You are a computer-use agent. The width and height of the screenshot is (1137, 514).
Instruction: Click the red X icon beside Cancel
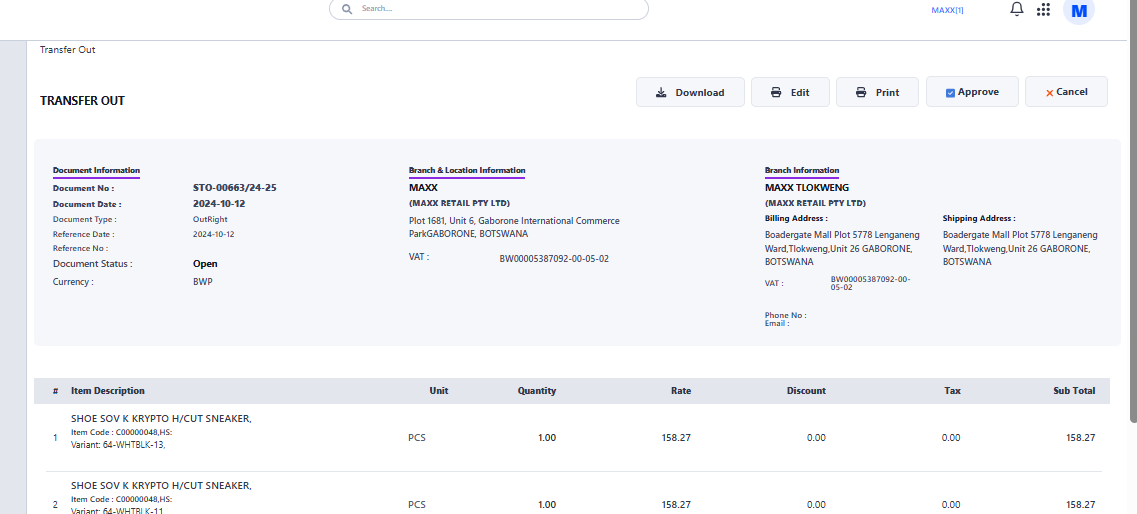click(1049, 93)
